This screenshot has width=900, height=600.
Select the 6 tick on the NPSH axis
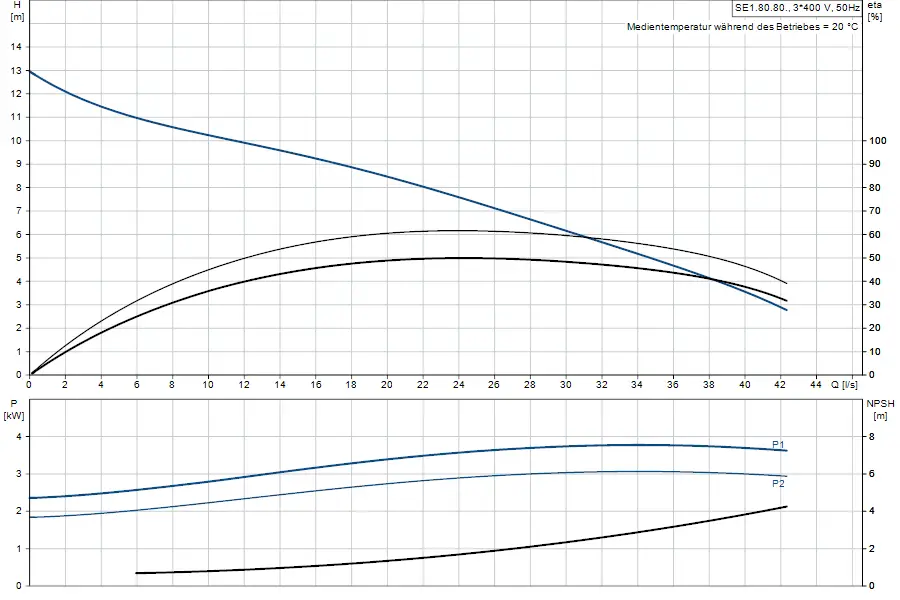pos(872,474)
